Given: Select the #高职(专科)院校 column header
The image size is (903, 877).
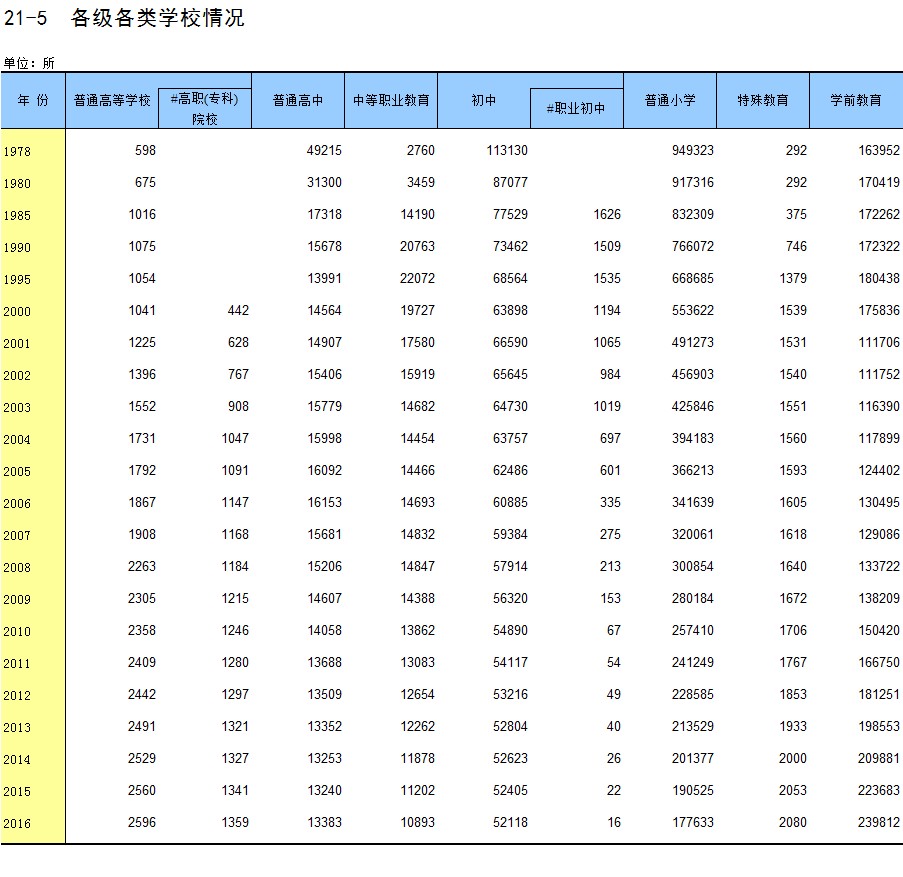Looking at the screenshot, I should coord(204,108).
